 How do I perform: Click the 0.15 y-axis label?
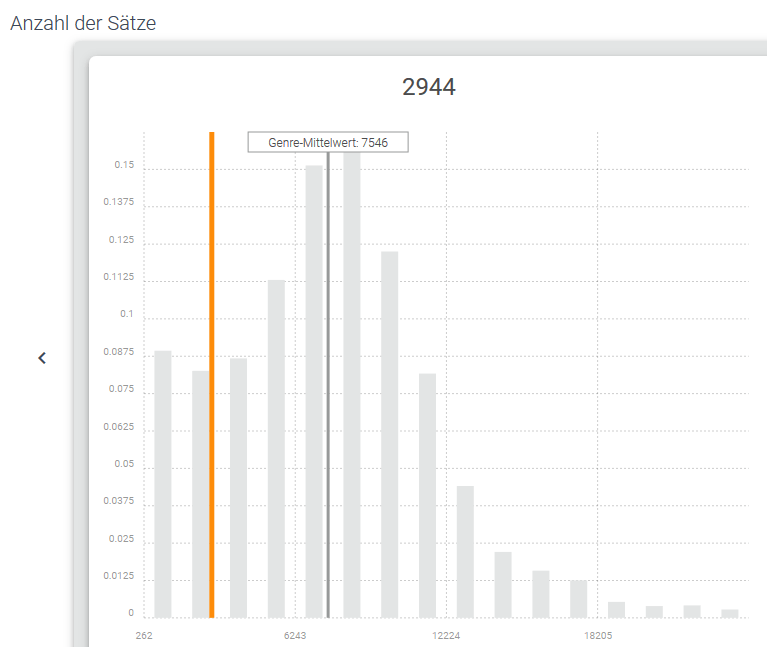123,165
